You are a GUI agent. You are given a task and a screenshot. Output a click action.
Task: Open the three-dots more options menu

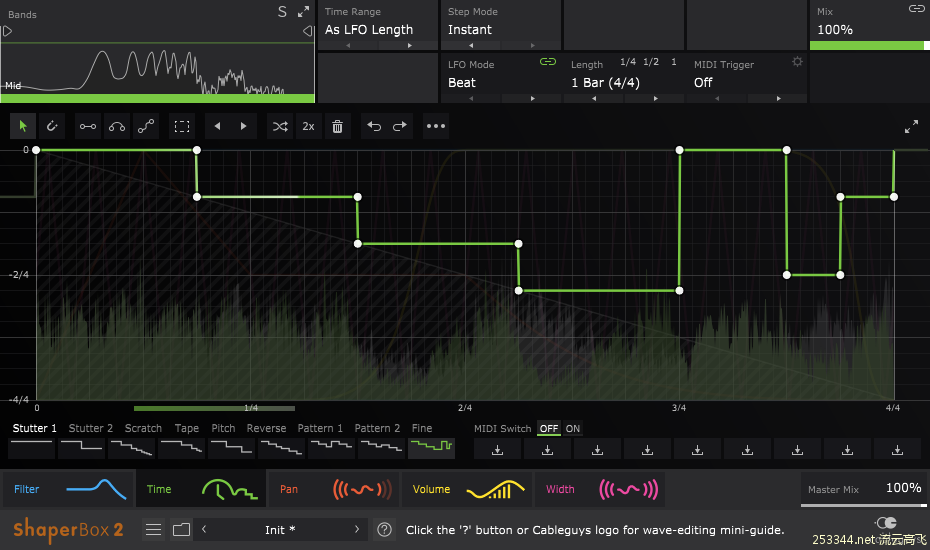pyautogui.click(x=436, y=126)
